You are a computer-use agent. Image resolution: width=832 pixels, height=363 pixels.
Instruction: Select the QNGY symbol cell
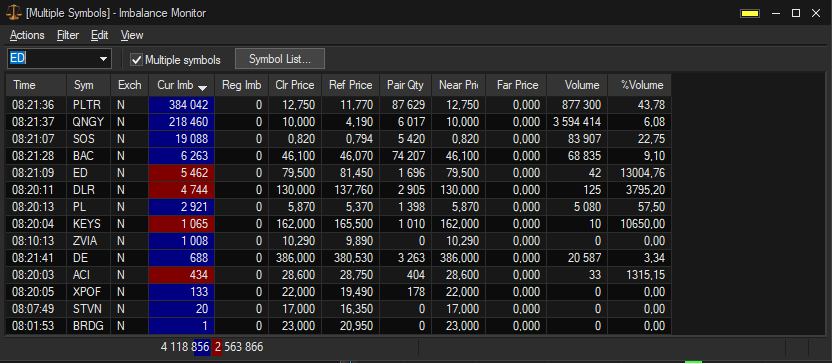[89, 122]
